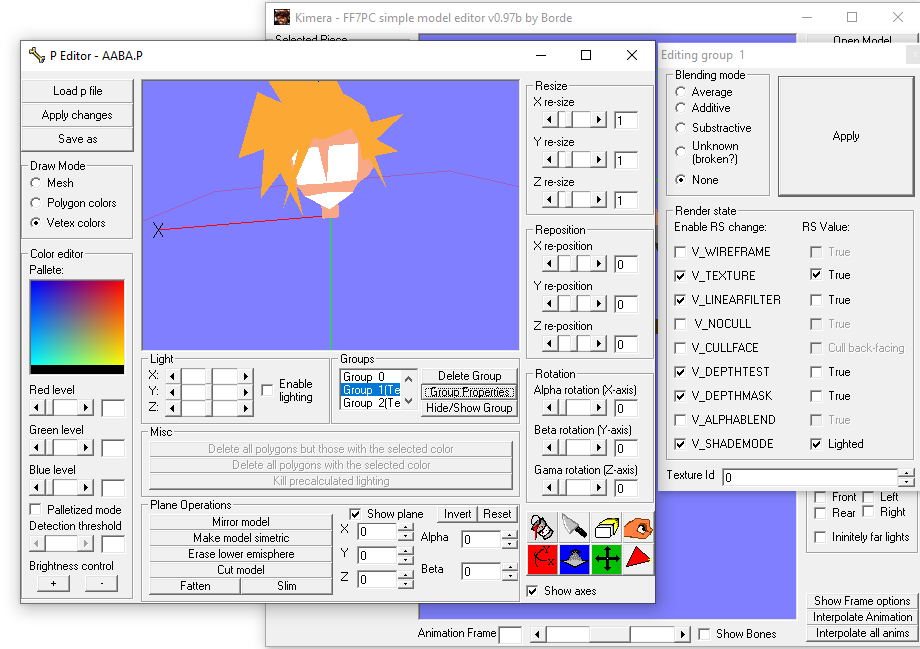The height and width of the screenshot is (649, 920).
Task: Select the blue mound-shaped tool
Action: pos(574,559)
